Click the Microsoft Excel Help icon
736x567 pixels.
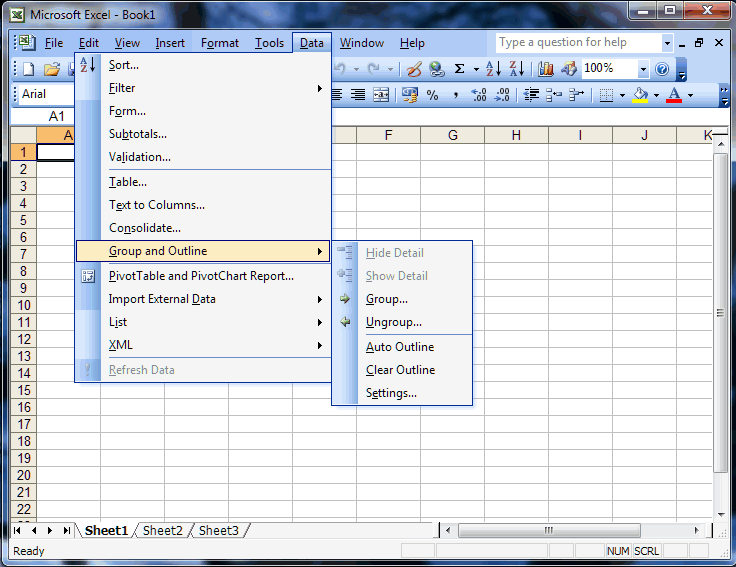(x=661, y=69)
